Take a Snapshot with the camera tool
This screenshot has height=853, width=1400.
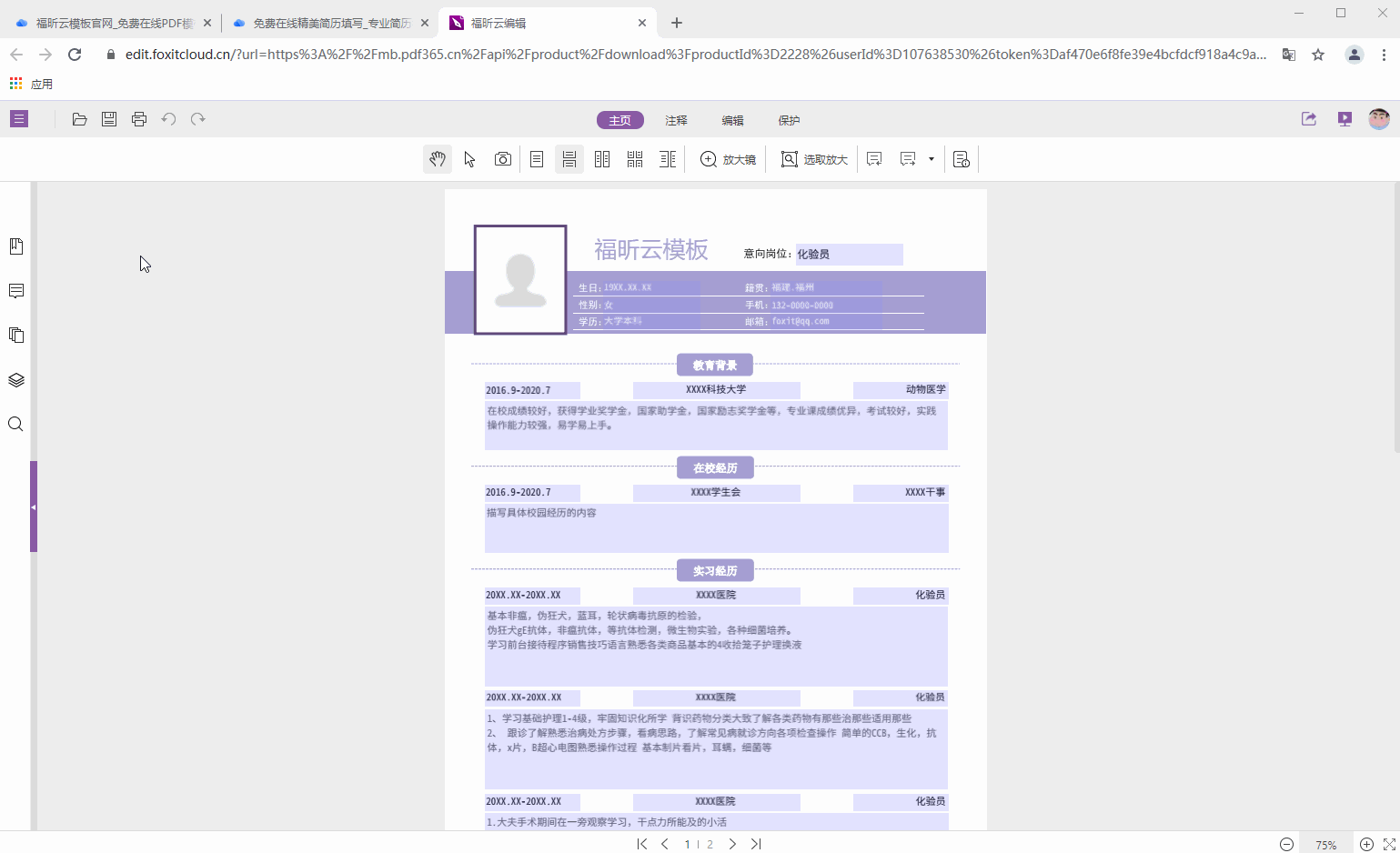tap(503, 158)
